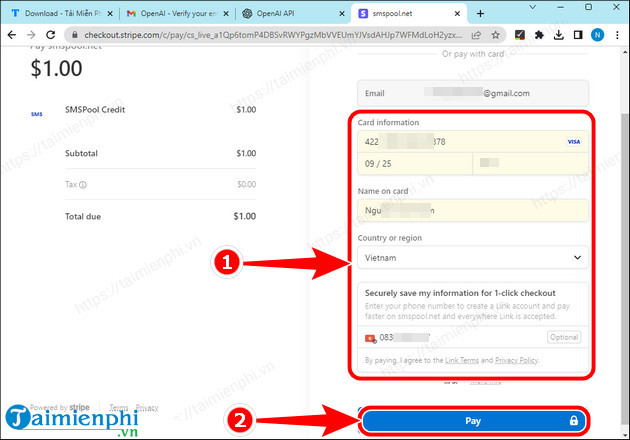Screen dimensions: 630x440
Task: Click the bookmark star icon
Action: pos(497,34)
